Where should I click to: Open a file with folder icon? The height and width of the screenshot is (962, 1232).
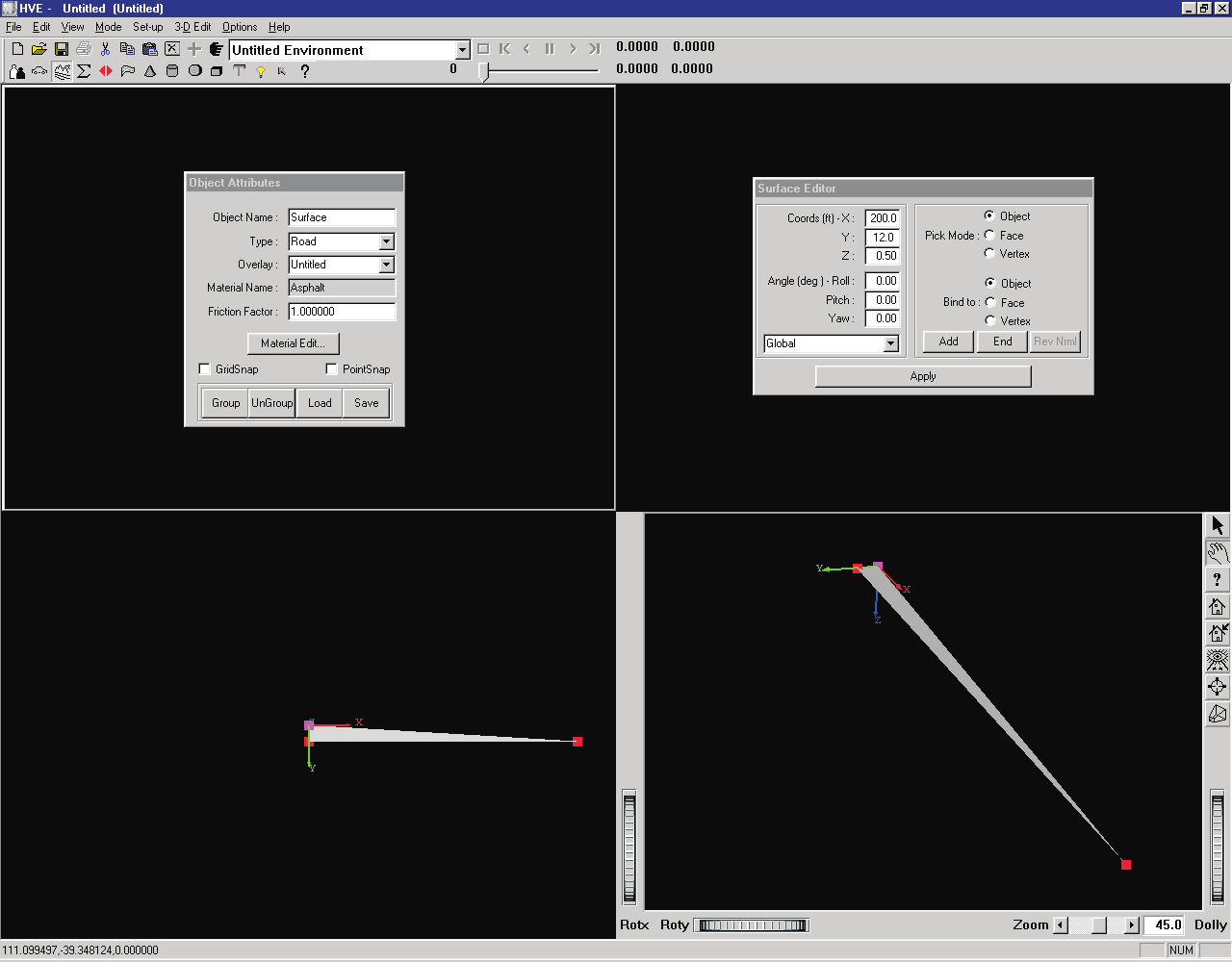click(39, 49)
